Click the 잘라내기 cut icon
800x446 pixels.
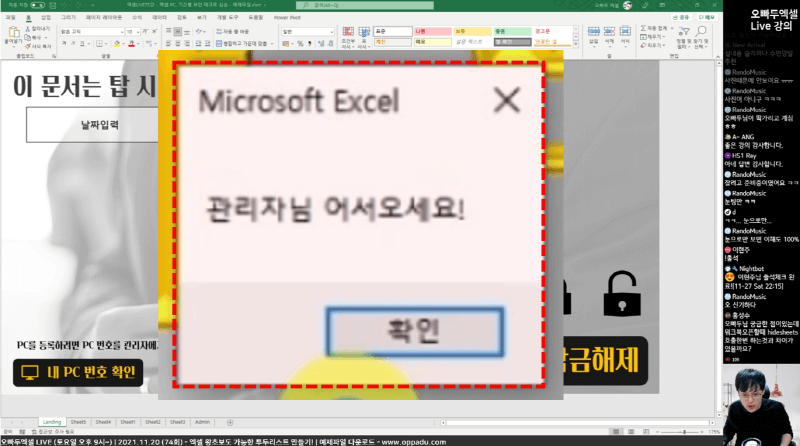coord(28,29)
